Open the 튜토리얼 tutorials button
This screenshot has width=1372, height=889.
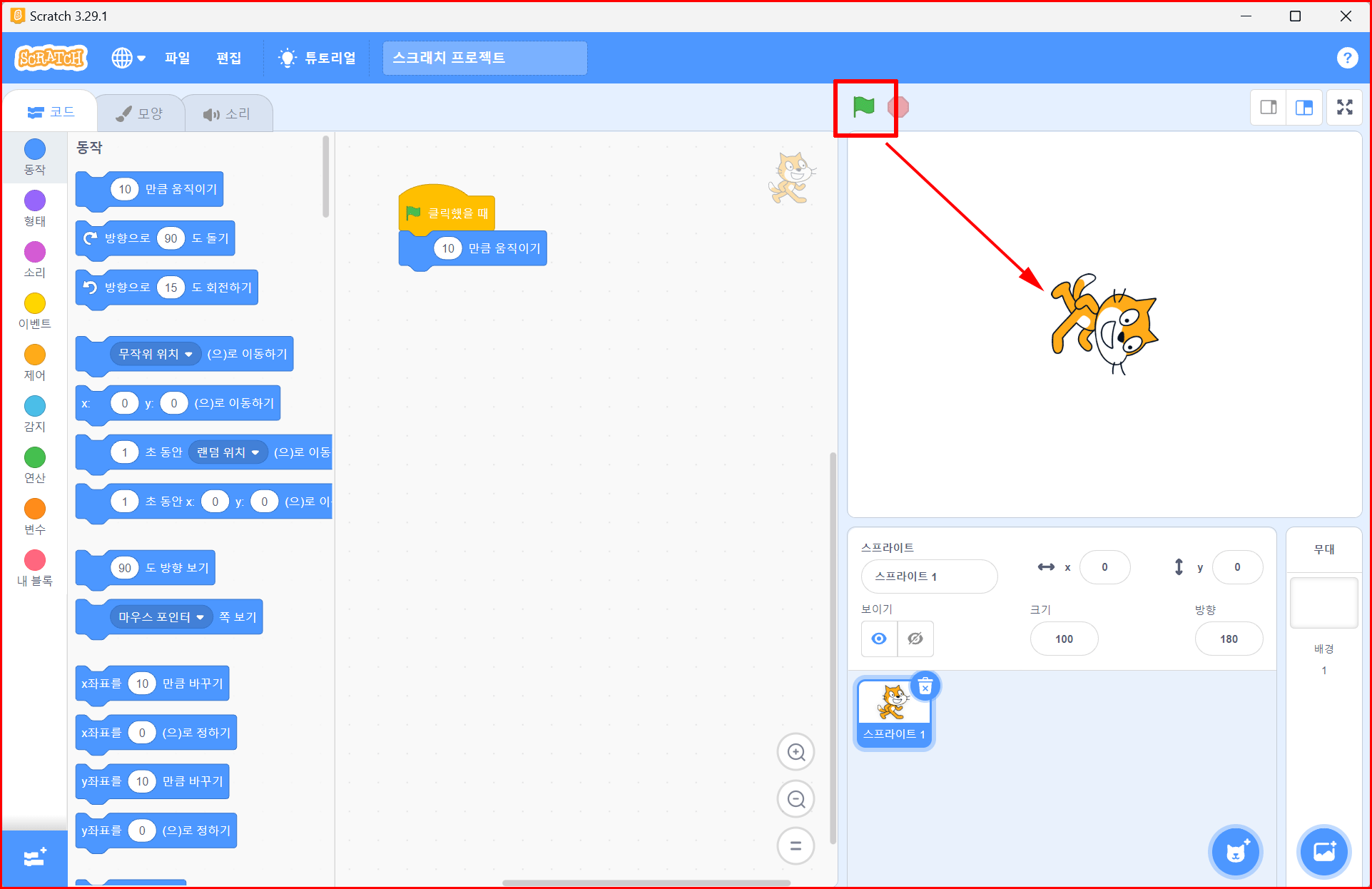coord(317,58)
